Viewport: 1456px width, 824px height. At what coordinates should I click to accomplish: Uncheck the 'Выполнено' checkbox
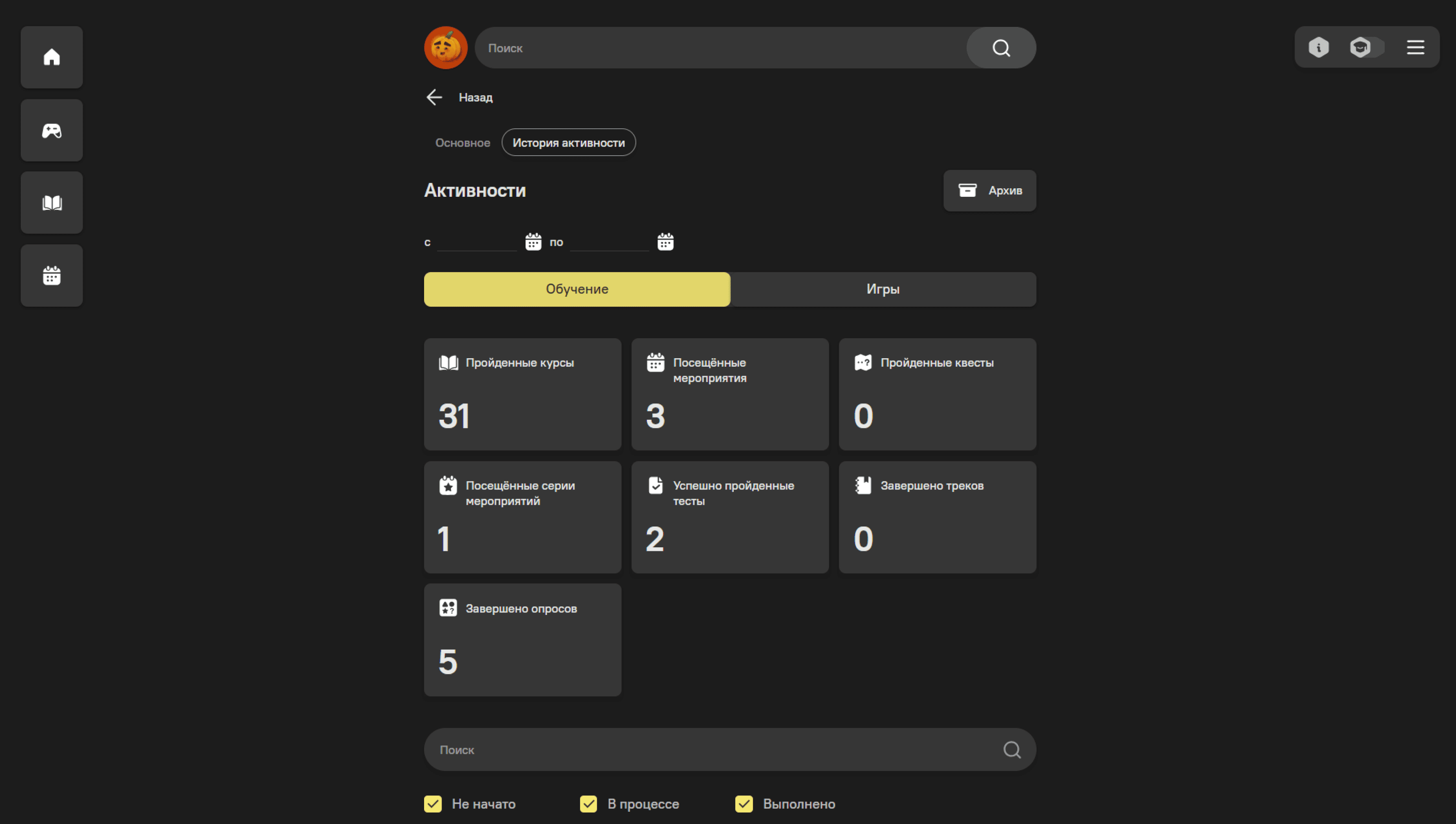744,804
